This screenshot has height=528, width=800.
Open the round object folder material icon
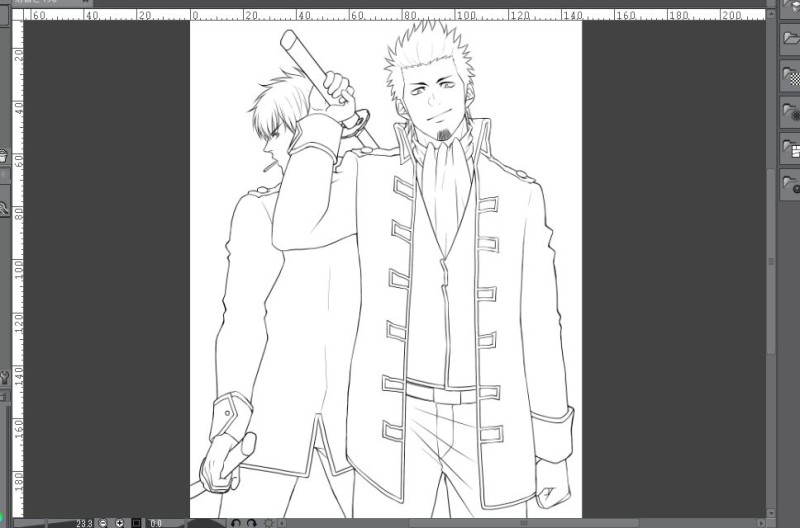coord(791,184)
